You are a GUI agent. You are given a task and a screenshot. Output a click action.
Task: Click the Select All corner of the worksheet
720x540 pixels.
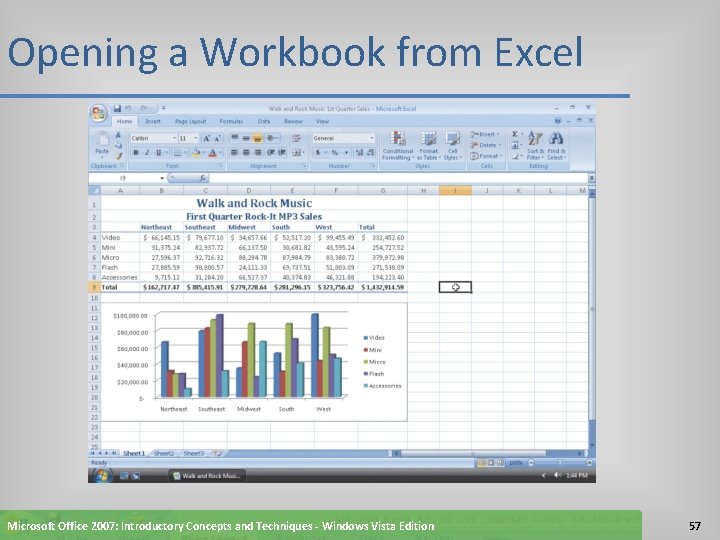pyautogui.click(x=94, y=190)
